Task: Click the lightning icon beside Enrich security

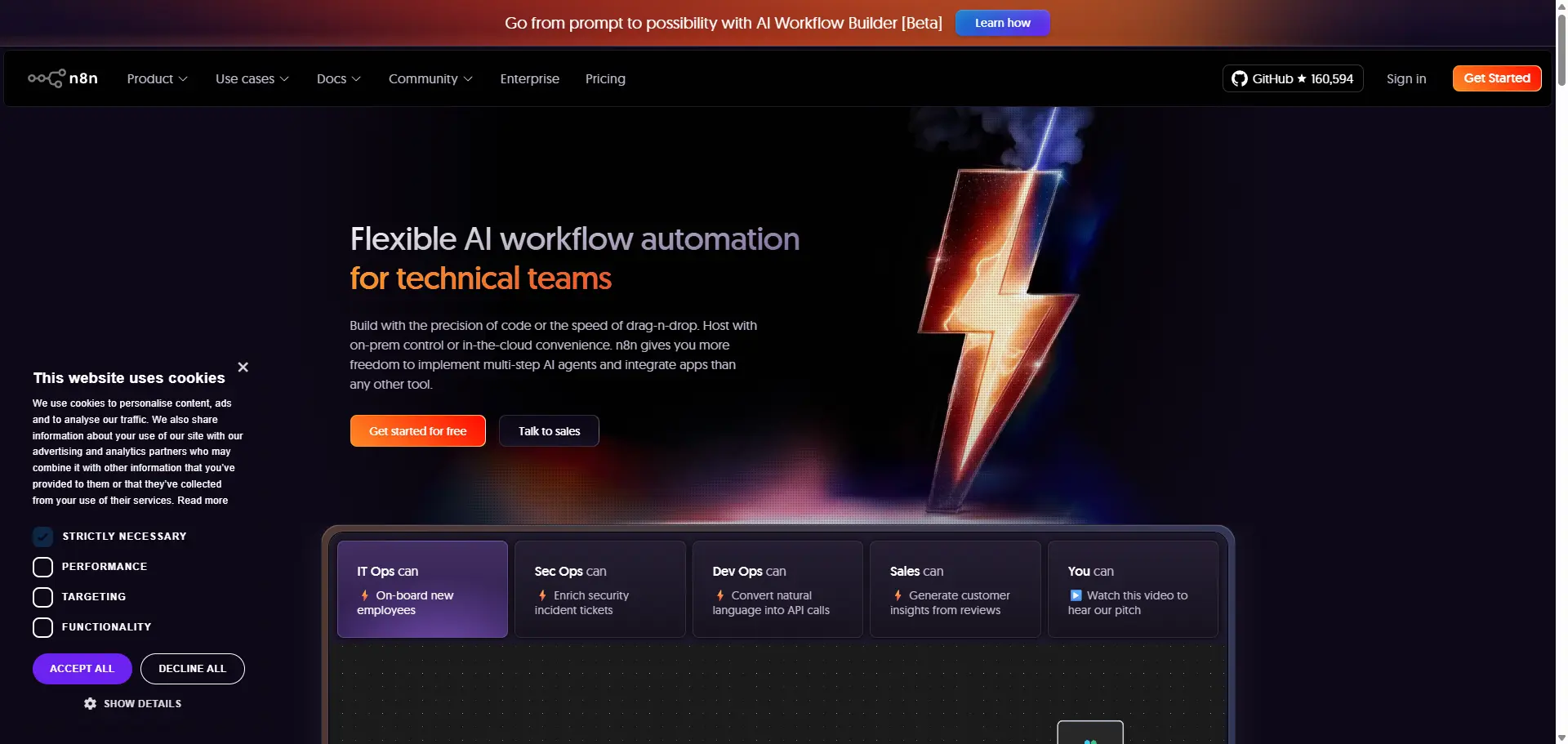Action: pyautogui.click(x=542, y=595)
